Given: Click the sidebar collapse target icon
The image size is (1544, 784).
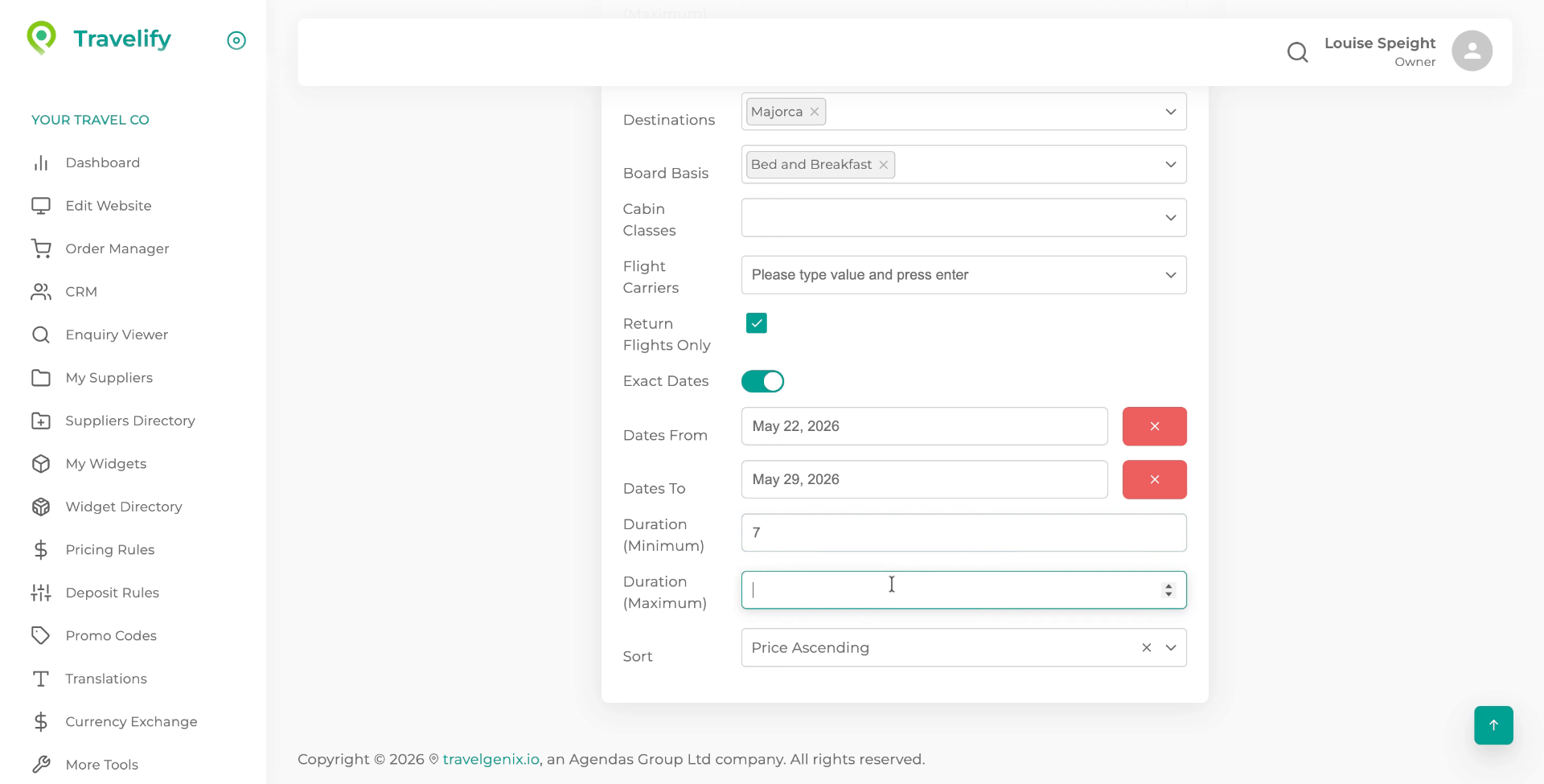Looking at the screenshot, I should (236, 40).
